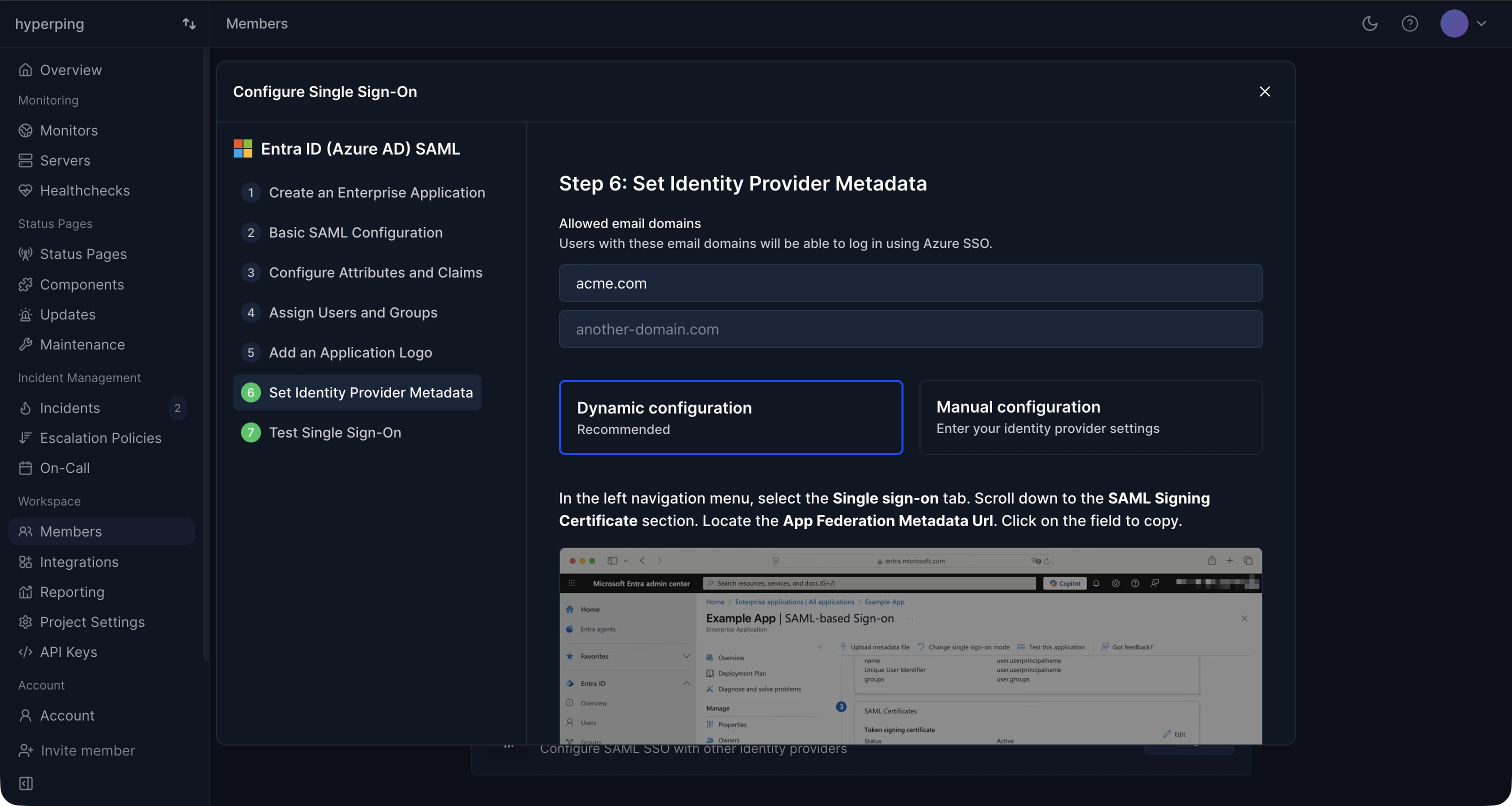Screen dimensions: 1512x806
Task: Select Dynamic configuration option
Action: [731, 417]
